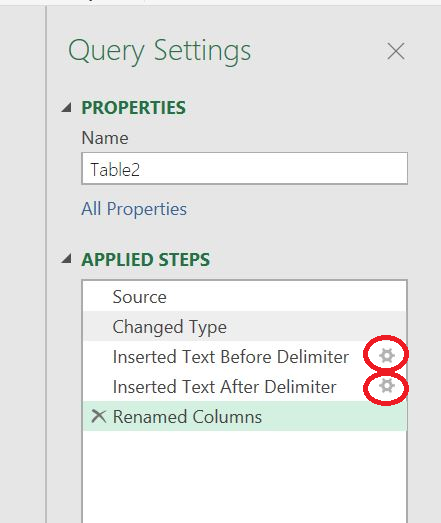
Task: Select the Changed Type step
Action: pos(245,326)
